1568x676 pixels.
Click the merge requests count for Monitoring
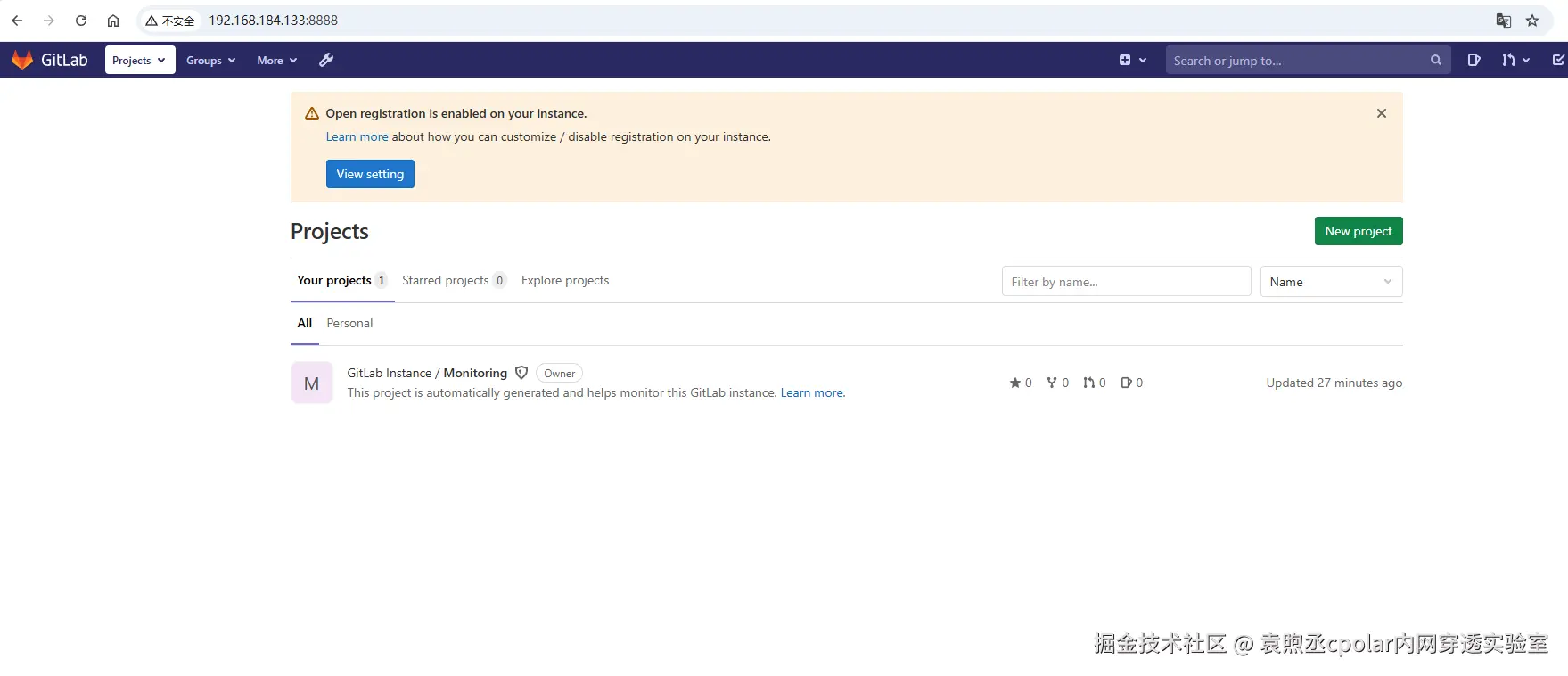(1095, 383)
